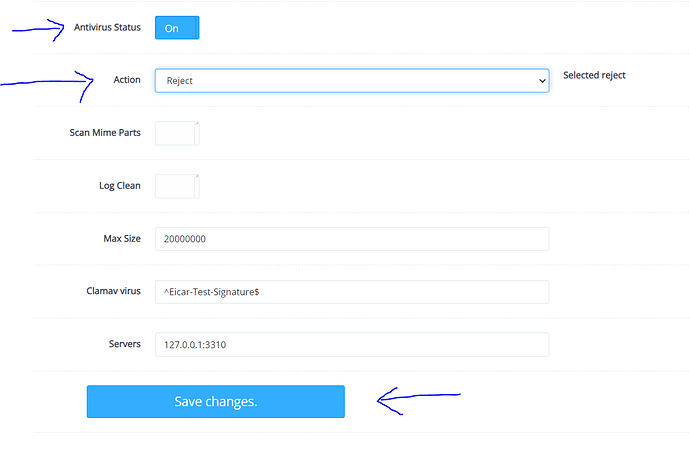Click the Servers label
The width and height of the screenshot is (689, 449).
125,344
